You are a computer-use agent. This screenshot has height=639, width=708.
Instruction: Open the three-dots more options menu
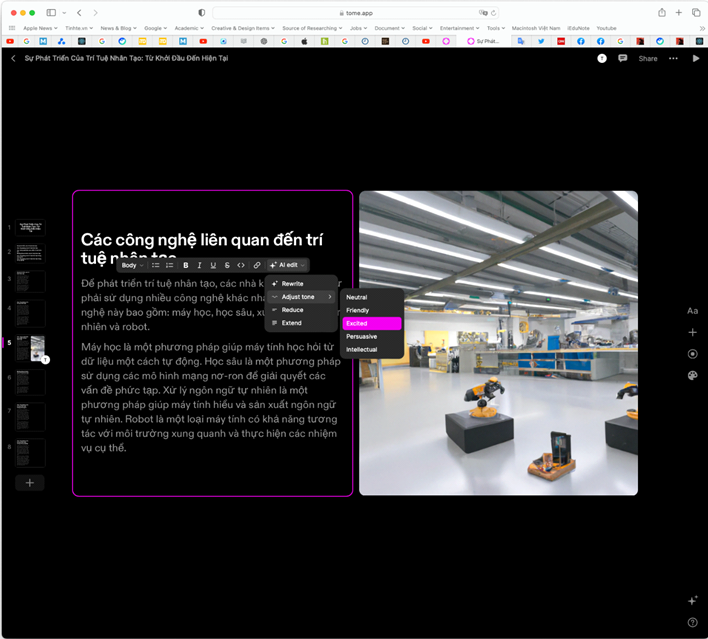click(x=673, y=58)
